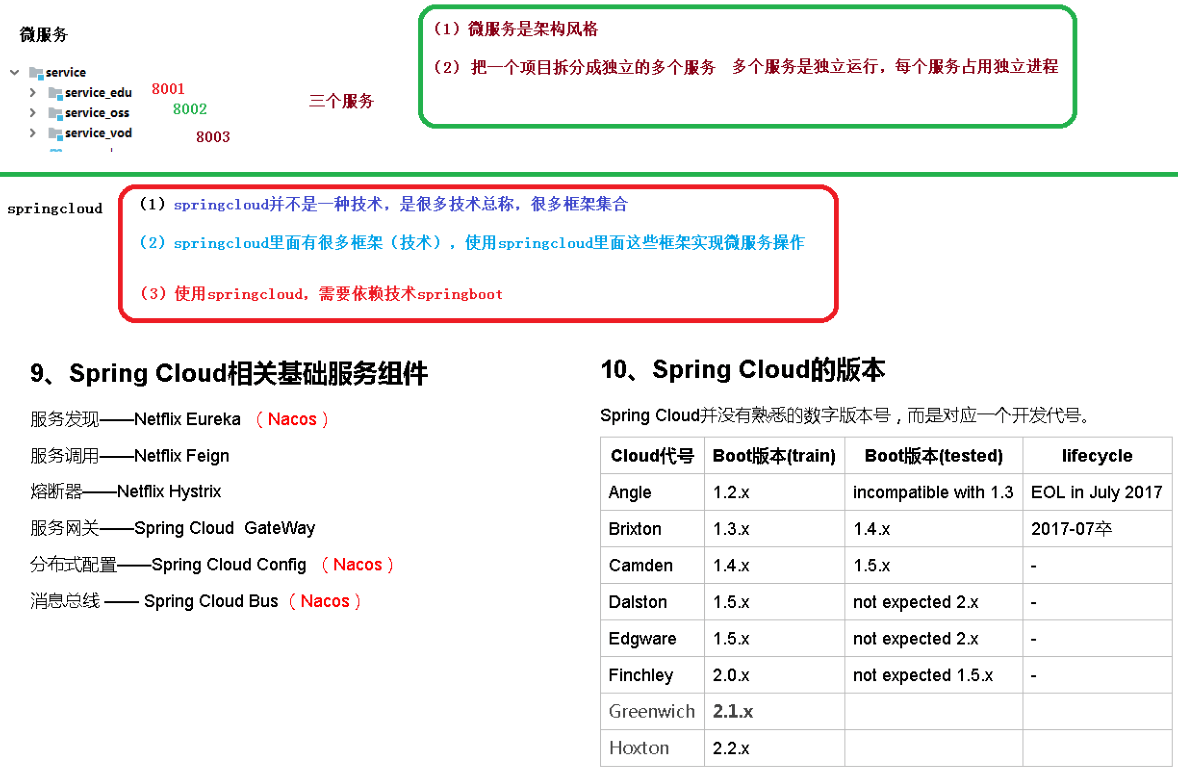Click the 服务网关——Spring Cloud GateWay line
The image size is (1178, 774).
coord(172,528)
